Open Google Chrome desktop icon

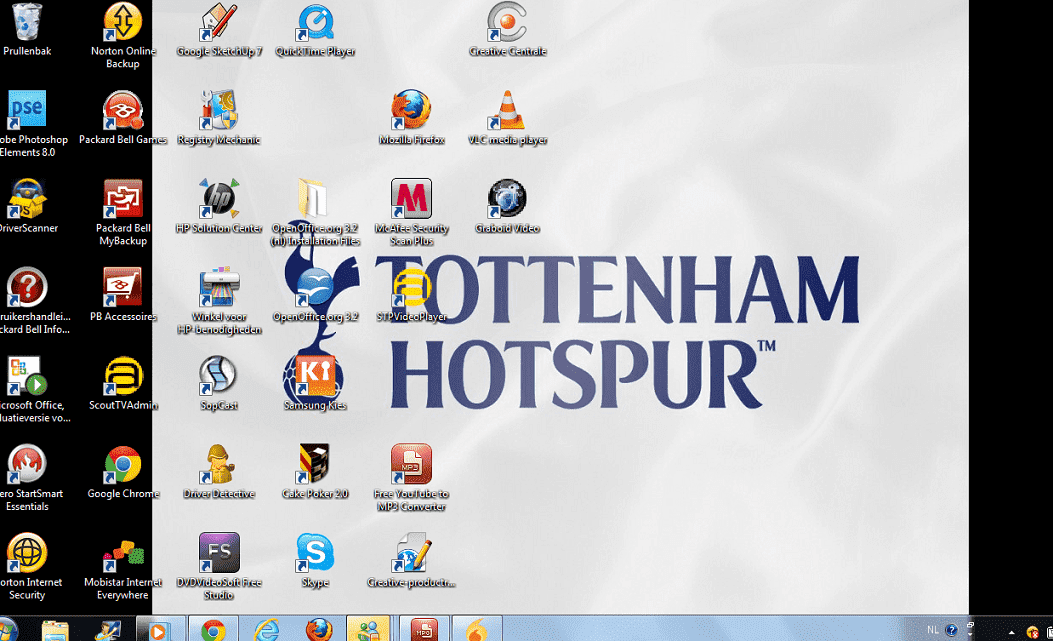click(123, 465)
